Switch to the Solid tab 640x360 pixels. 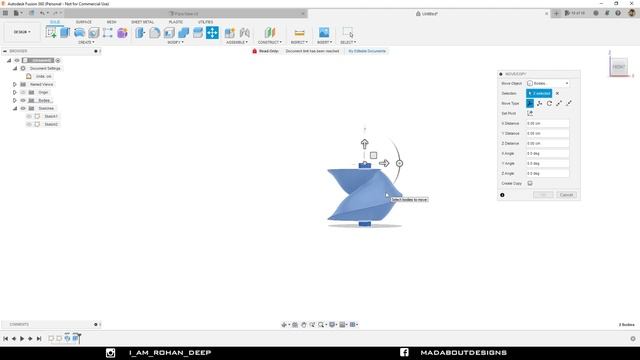point(55,22)
